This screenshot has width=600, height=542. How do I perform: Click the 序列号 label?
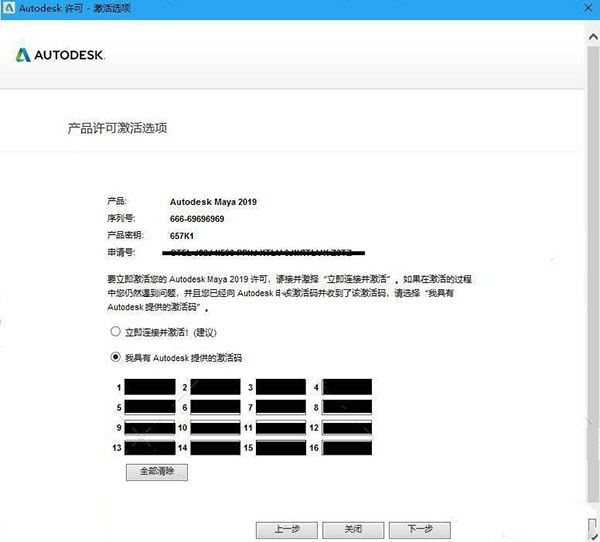point(121,218)
